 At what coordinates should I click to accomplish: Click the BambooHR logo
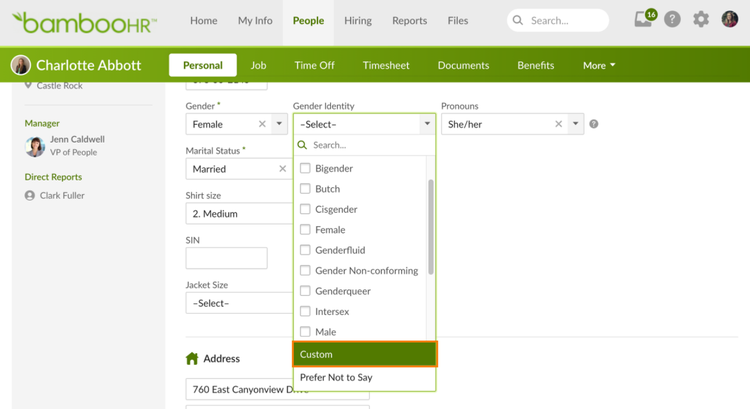click(84, 22)
